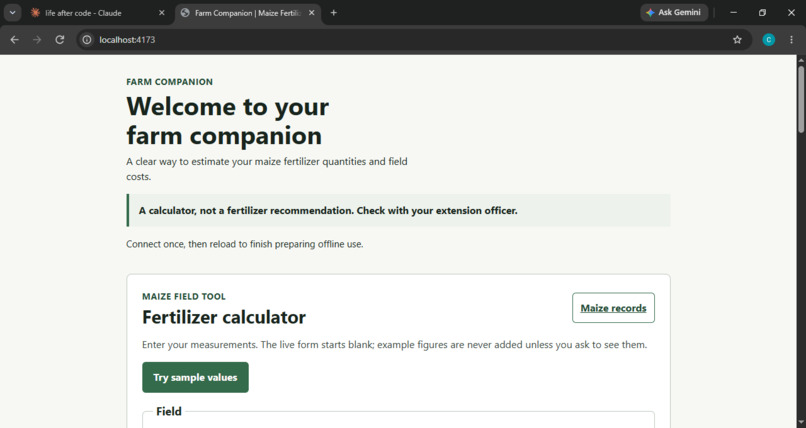Image resolution: width=806 pixels, height=428 pixels.
Task: Open a new browser tab
Action: click(334, 13)
